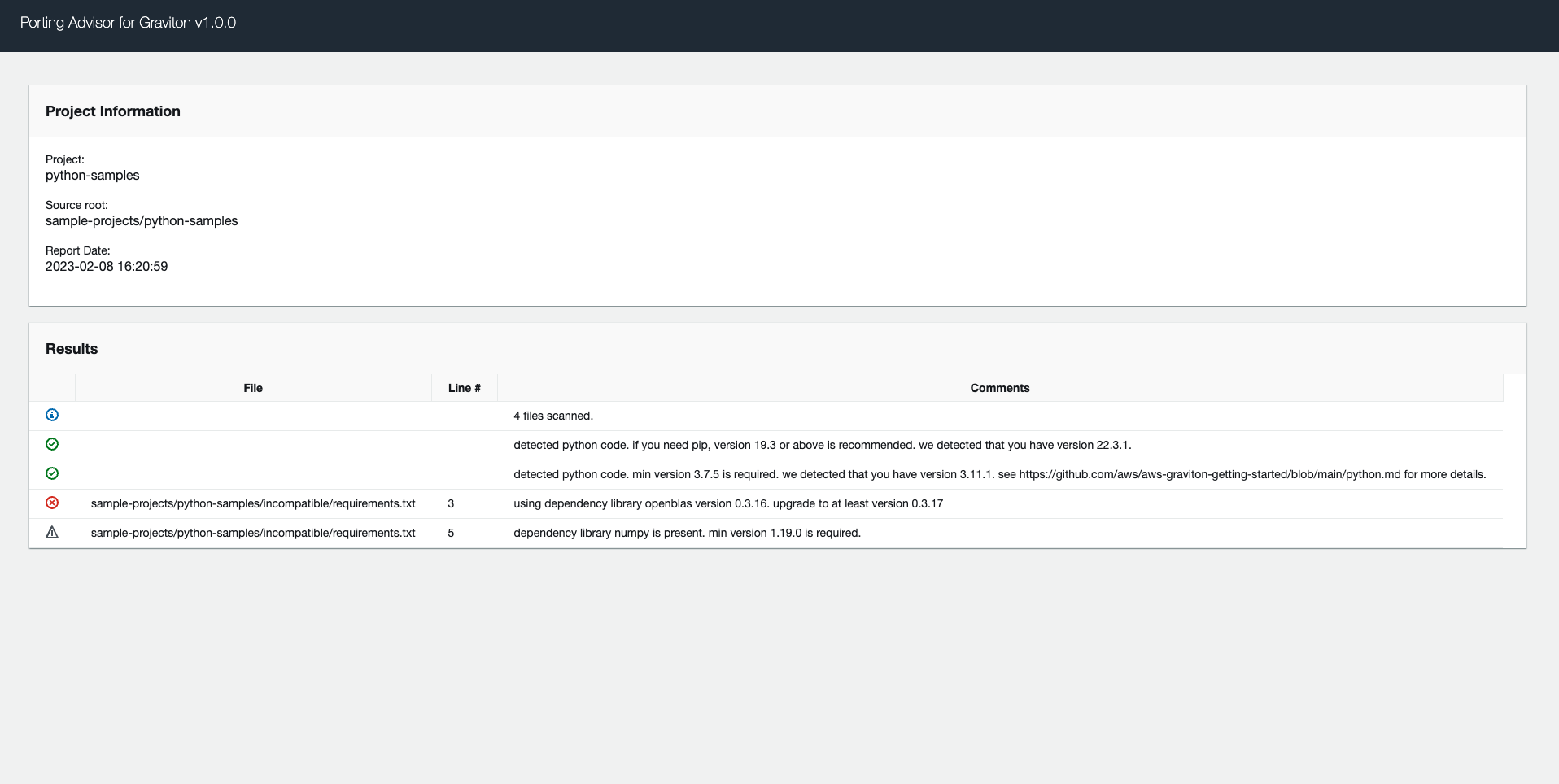The height and width of the screenshot is (784, 1559).
Task: Click the Line # column header
Action: 464,388
